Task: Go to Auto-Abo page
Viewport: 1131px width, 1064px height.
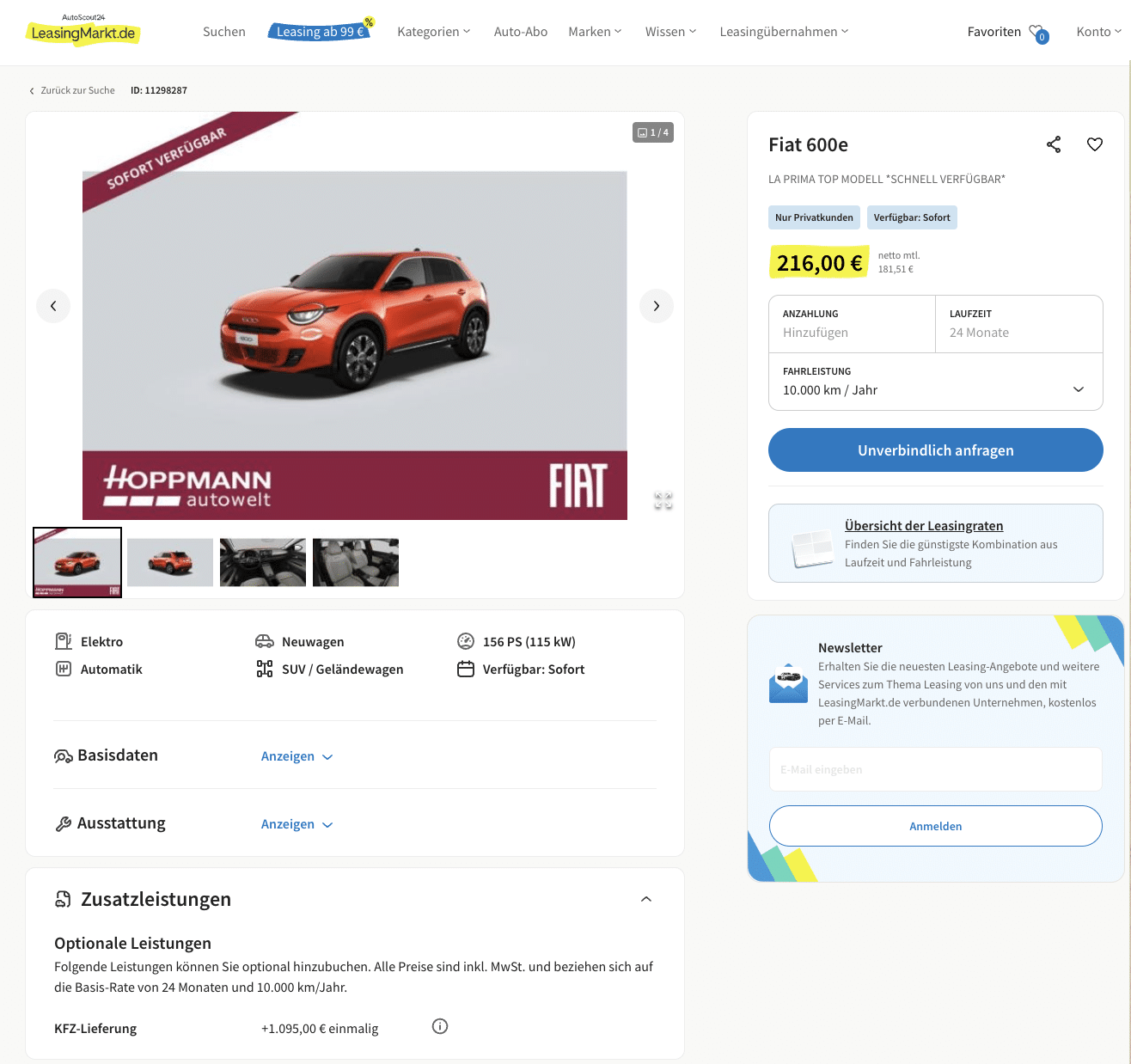Action: [x=521, y=32]
